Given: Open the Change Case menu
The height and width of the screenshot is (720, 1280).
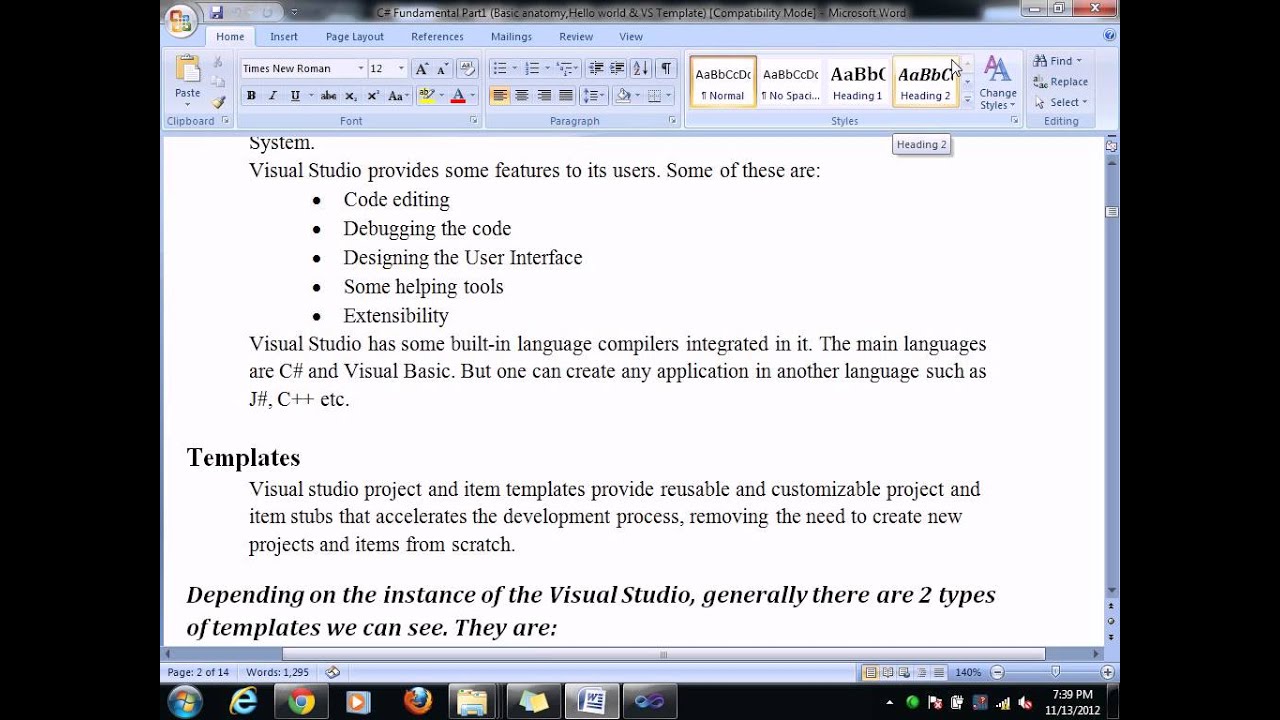Looking at the screenshot, I should [x=398, y=96].
